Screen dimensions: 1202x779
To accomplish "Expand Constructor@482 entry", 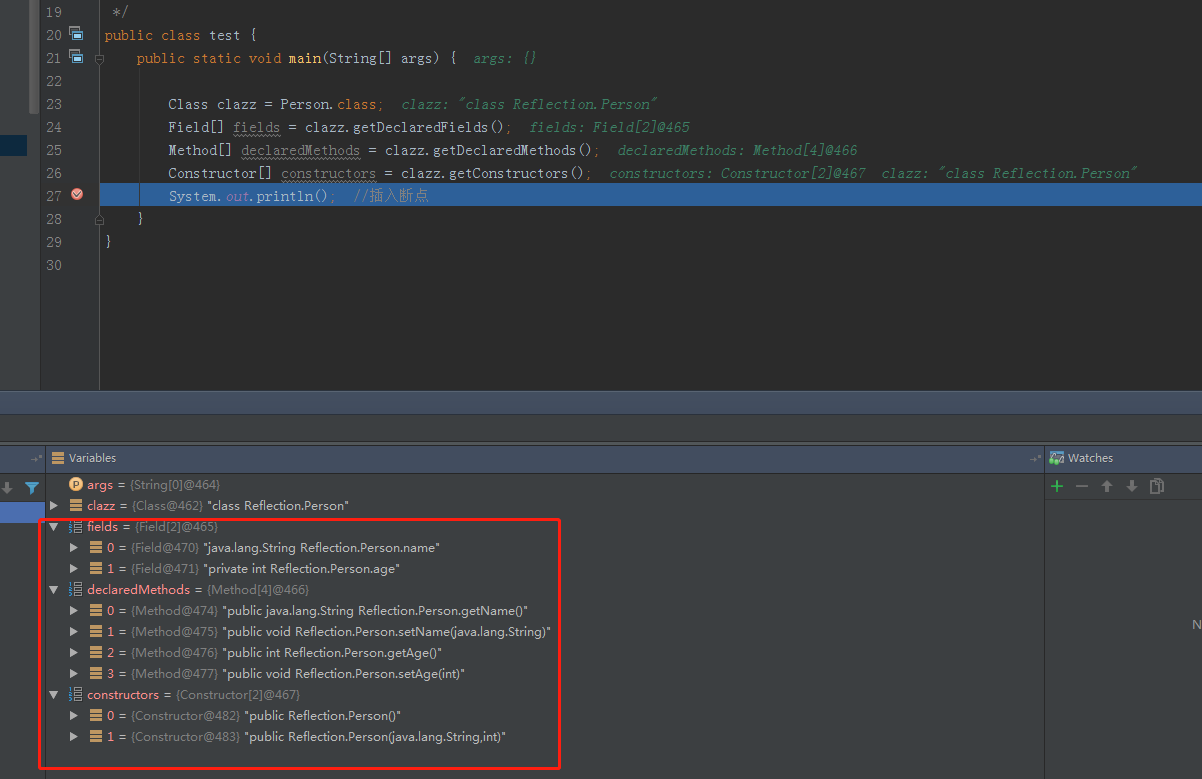I will click(74, 716).
